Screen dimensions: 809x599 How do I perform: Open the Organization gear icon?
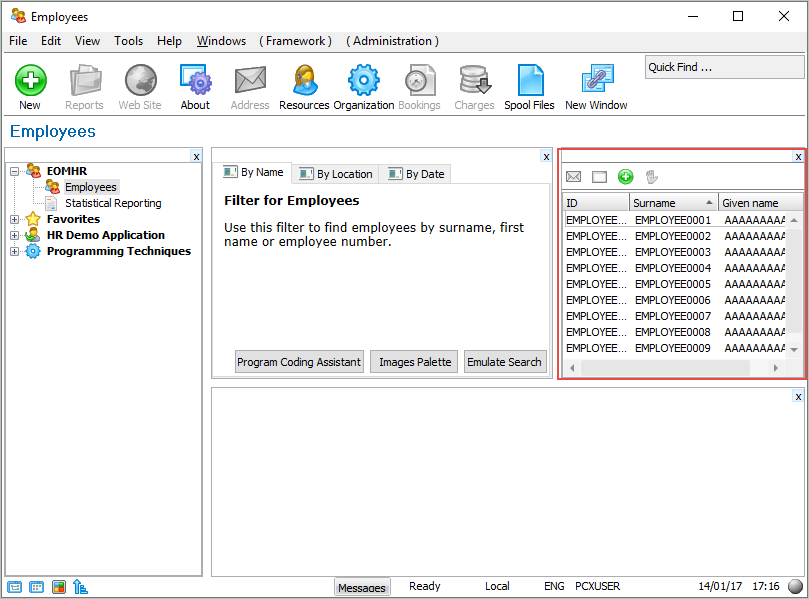[363, 80]
